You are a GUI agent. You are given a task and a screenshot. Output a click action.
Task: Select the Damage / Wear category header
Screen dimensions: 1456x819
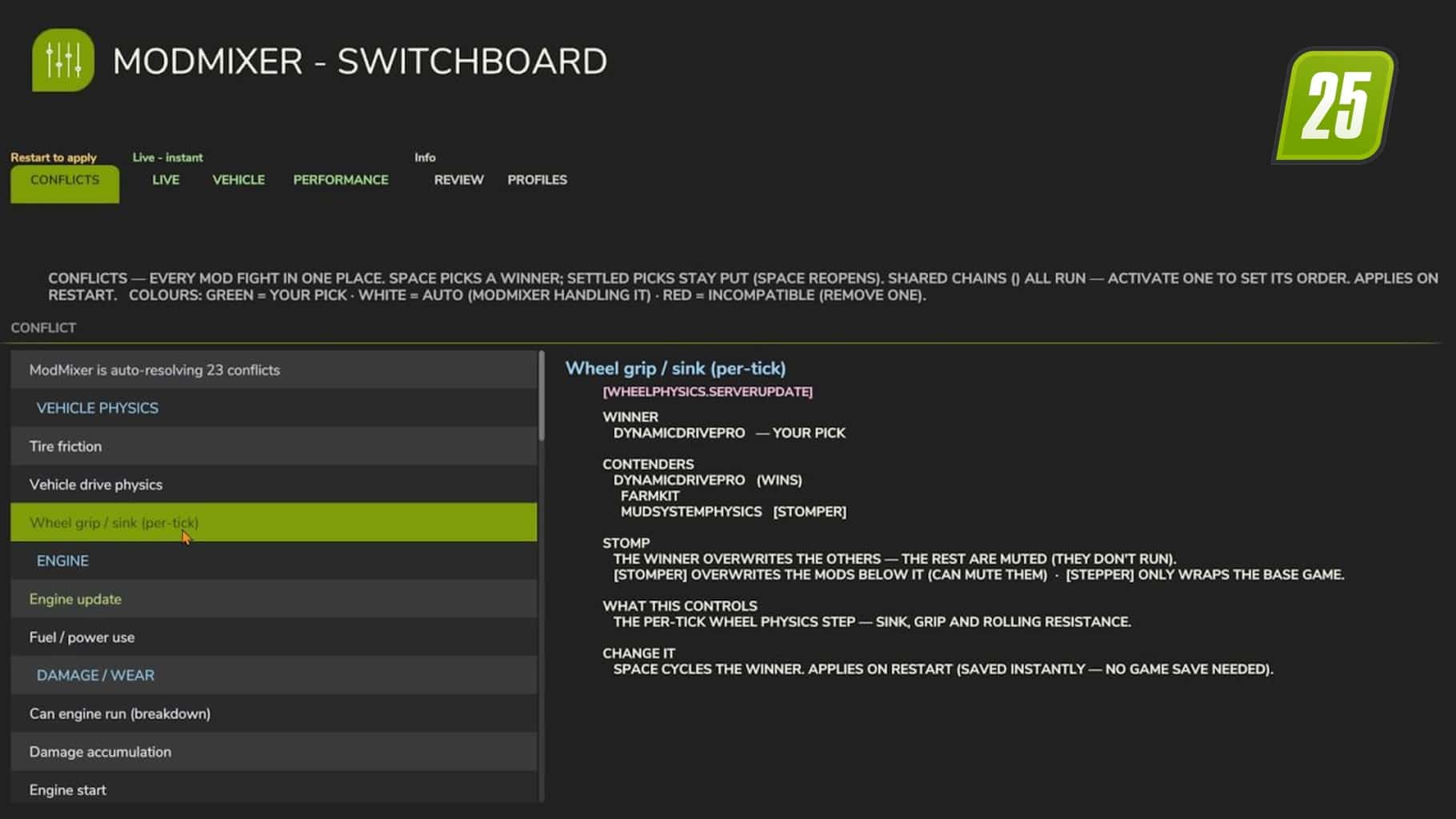(x=274, y=675)
